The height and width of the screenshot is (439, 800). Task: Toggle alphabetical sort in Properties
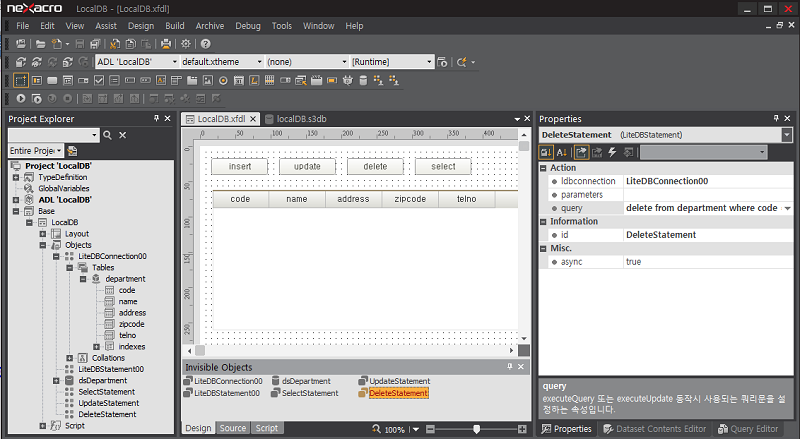[x=562, y=152]
